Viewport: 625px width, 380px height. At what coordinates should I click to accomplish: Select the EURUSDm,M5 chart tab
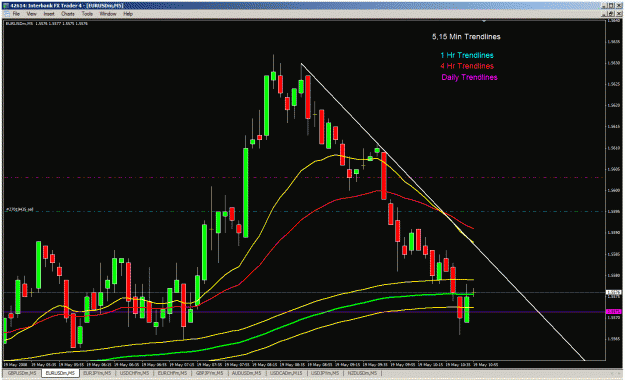point(60,373)
